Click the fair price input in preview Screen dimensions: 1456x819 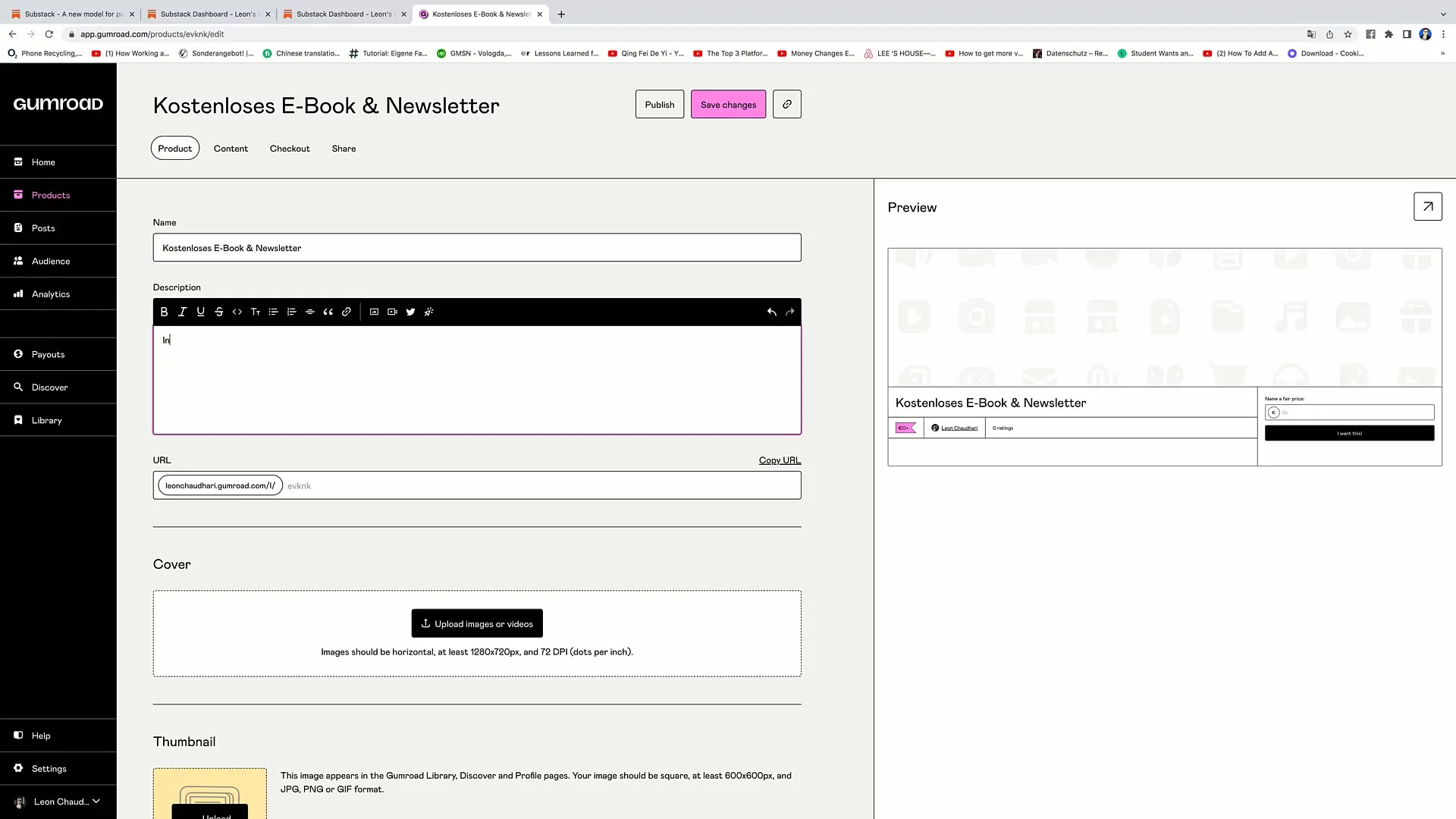(1349, 413)
